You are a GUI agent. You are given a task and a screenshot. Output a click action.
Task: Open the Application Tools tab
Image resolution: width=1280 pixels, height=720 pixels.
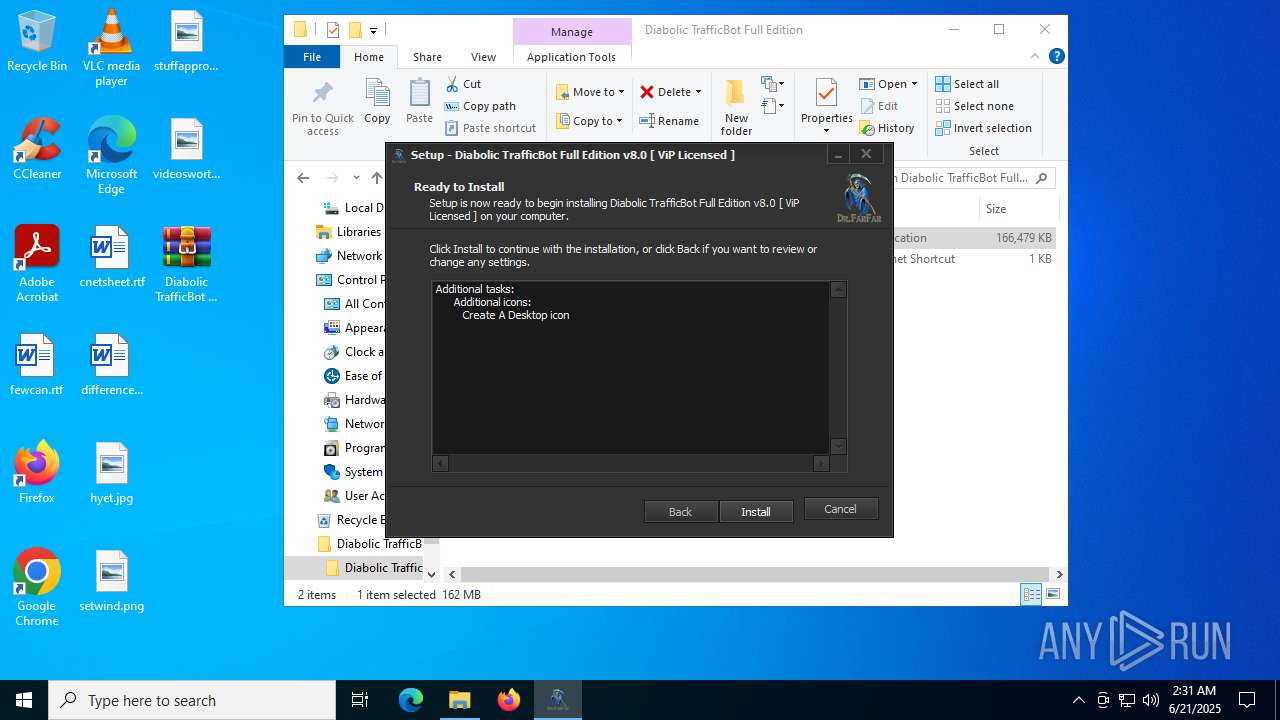coord(571,57)
